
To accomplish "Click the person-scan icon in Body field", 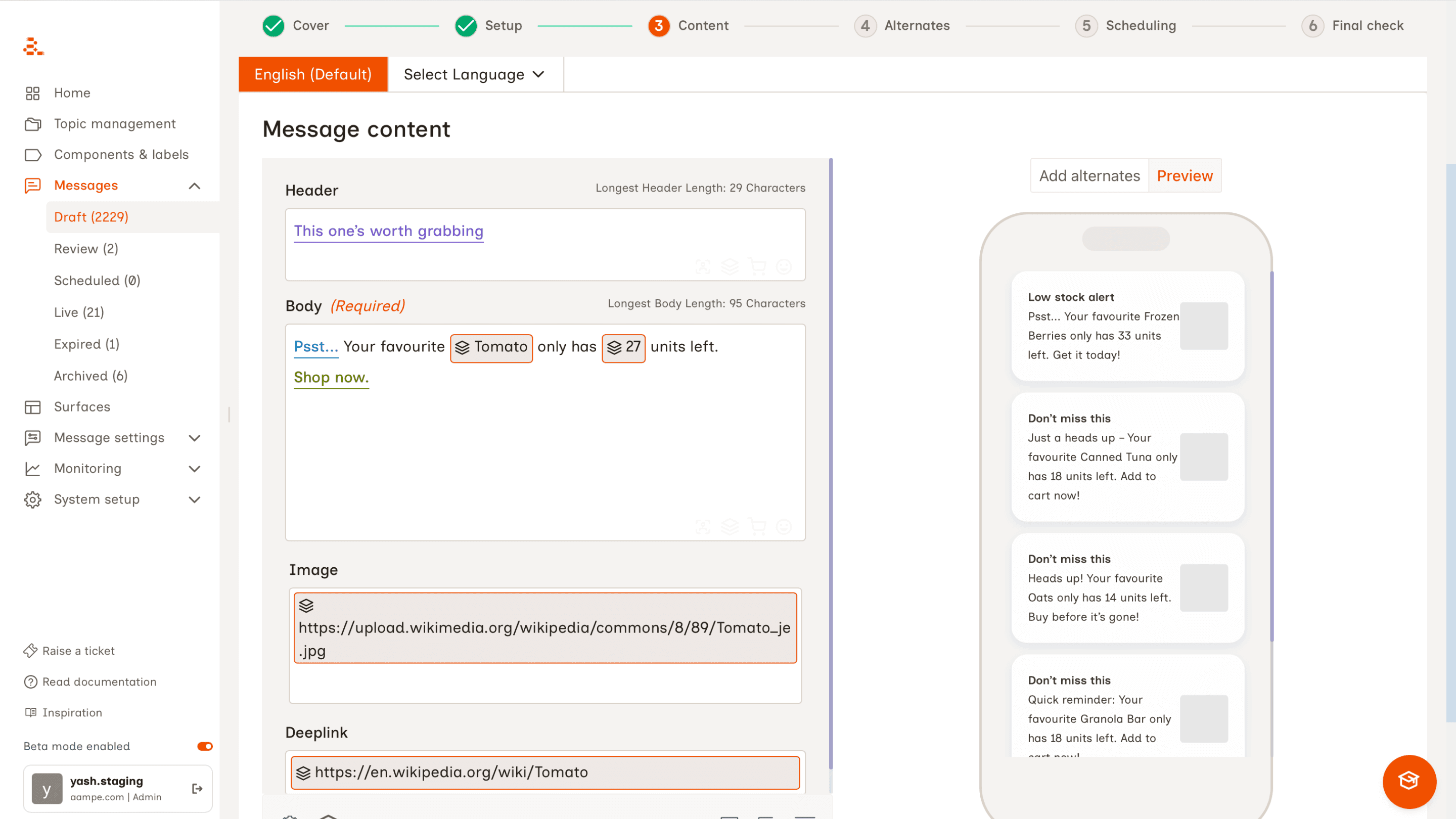I will (703, 526).
